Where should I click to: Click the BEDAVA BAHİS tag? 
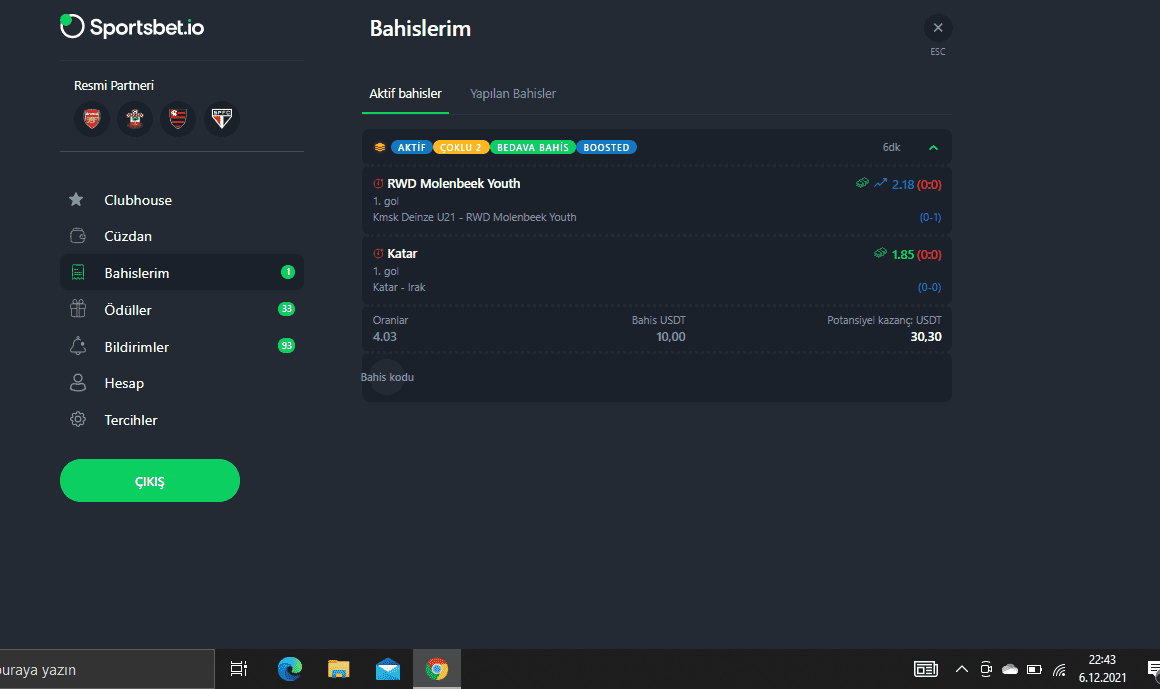pos(533,147)
